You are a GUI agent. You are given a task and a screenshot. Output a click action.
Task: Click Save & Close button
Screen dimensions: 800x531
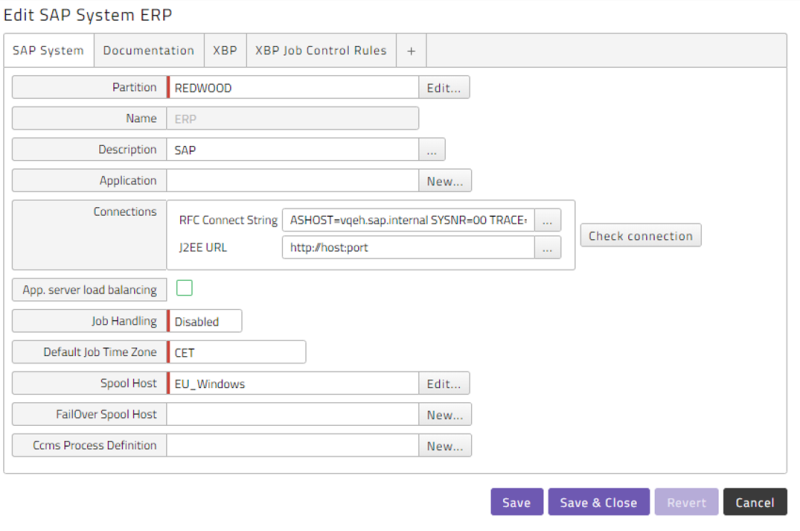[599, 502]
